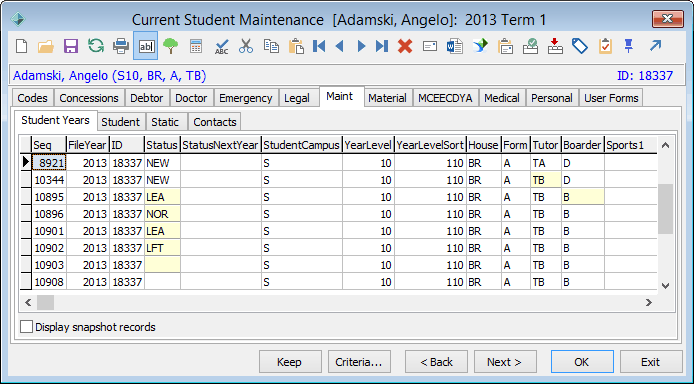
Task: Open the Criteria... dialog button
Action: pos(359,362)
